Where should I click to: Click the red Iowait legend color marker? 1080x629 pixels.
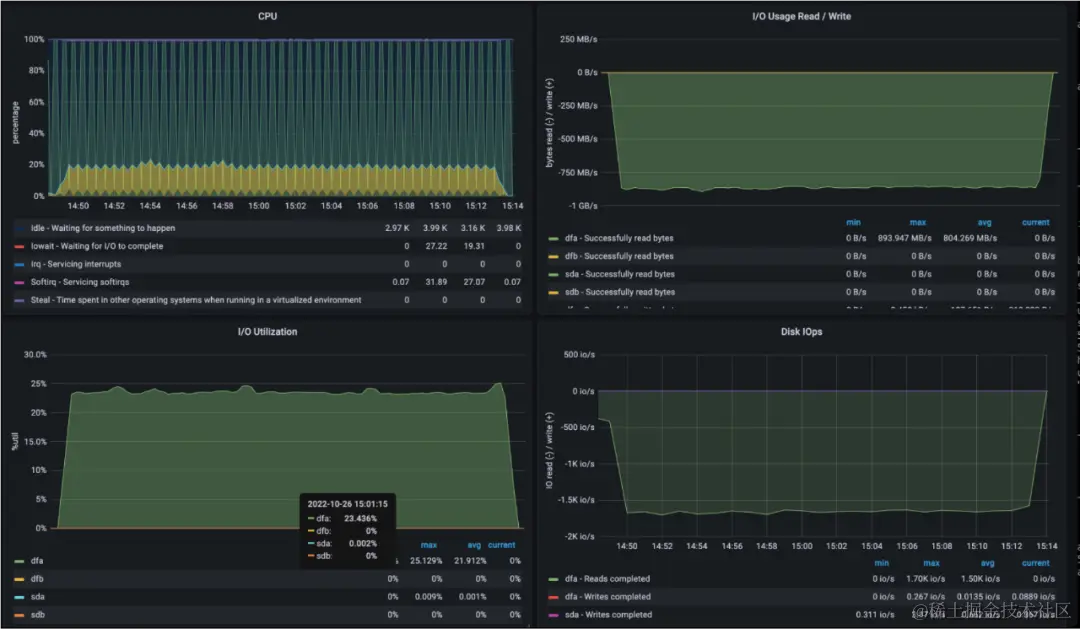[19, 246]
